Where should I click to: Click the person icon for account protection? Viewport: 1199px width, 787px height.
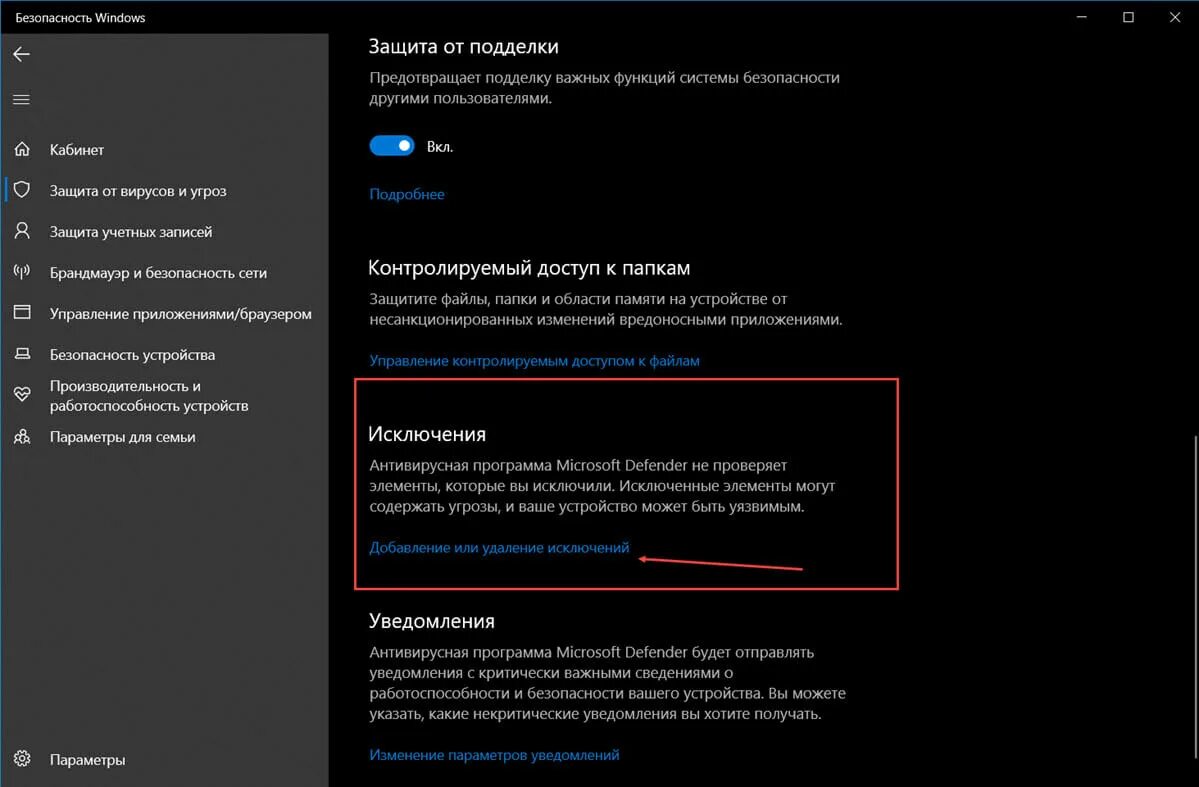[22, 231]
